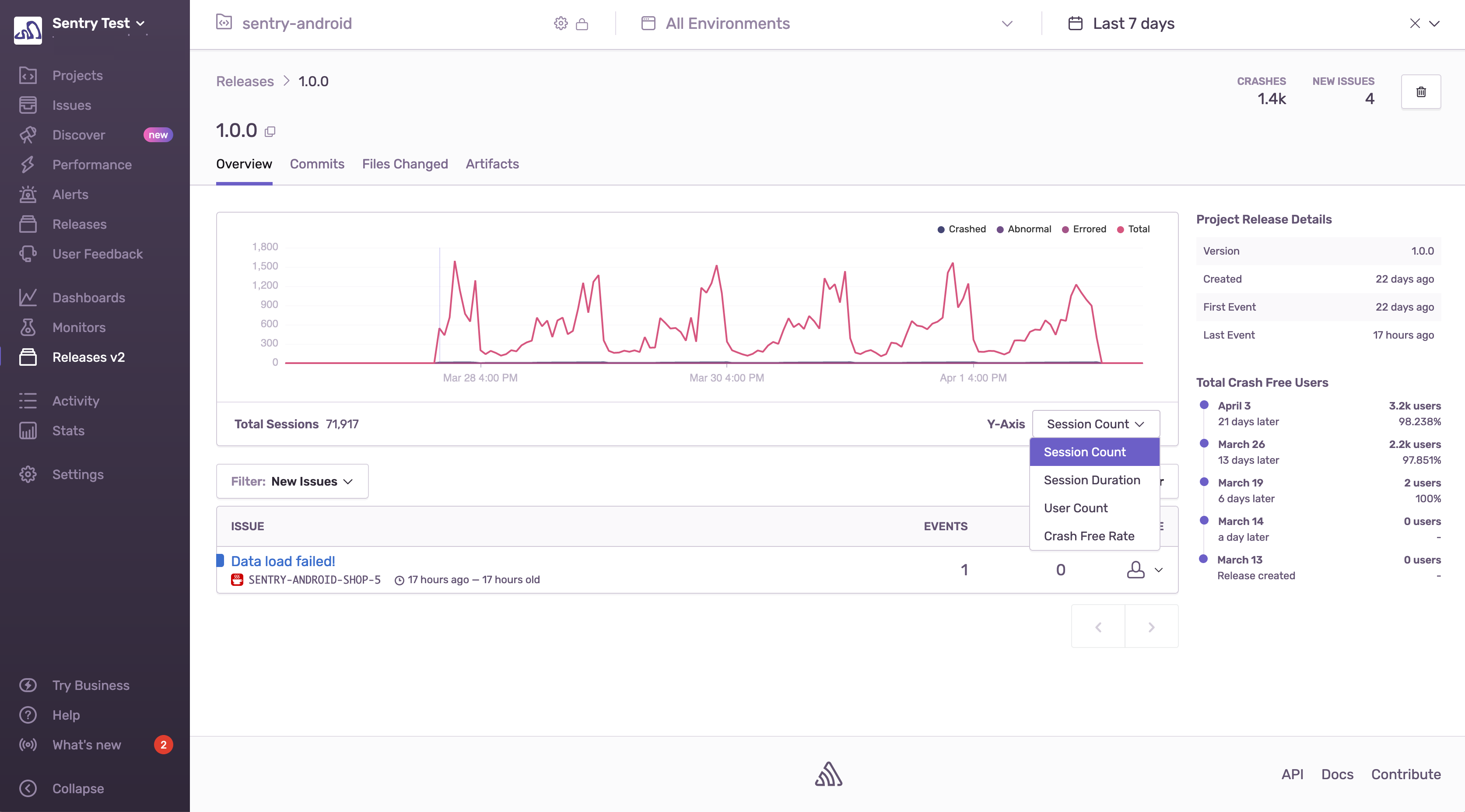
Task: Collapse the sidebar with the Collapse icon
Action: click(28, 788)
